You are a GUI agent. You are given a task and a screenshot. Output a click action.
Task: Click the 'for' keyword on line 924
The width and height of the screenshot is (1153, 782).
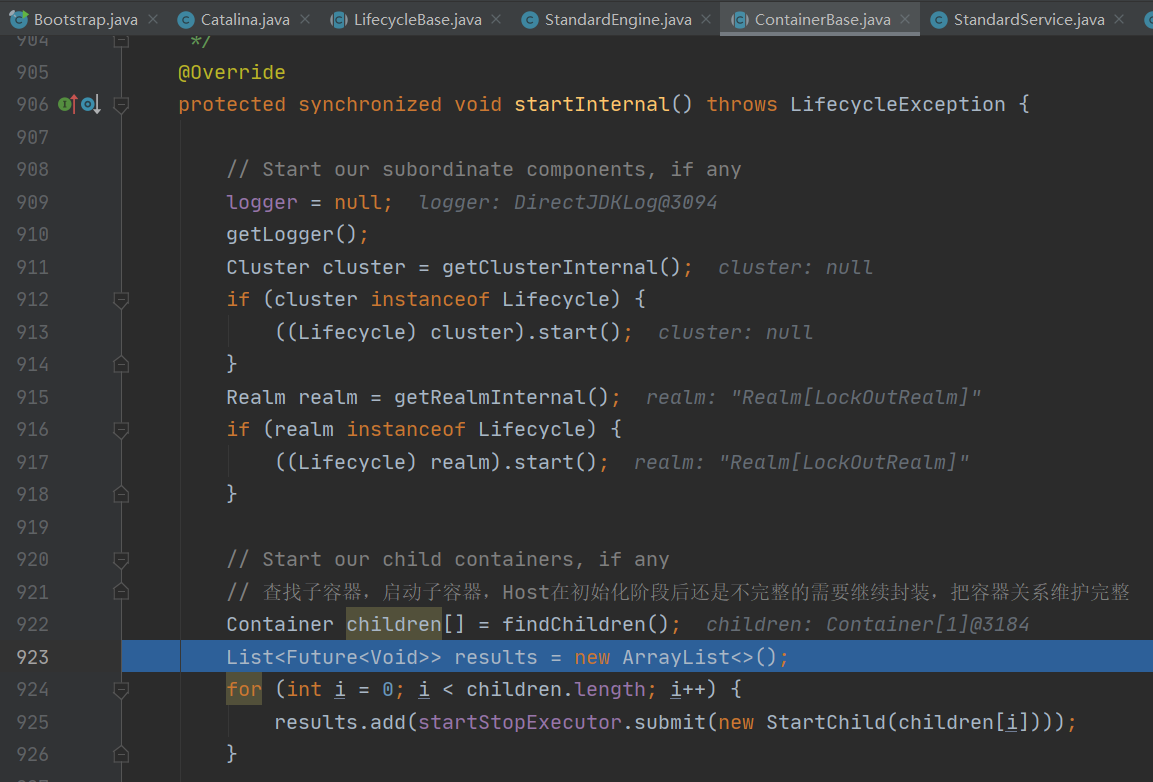click(x=243, y=689)
